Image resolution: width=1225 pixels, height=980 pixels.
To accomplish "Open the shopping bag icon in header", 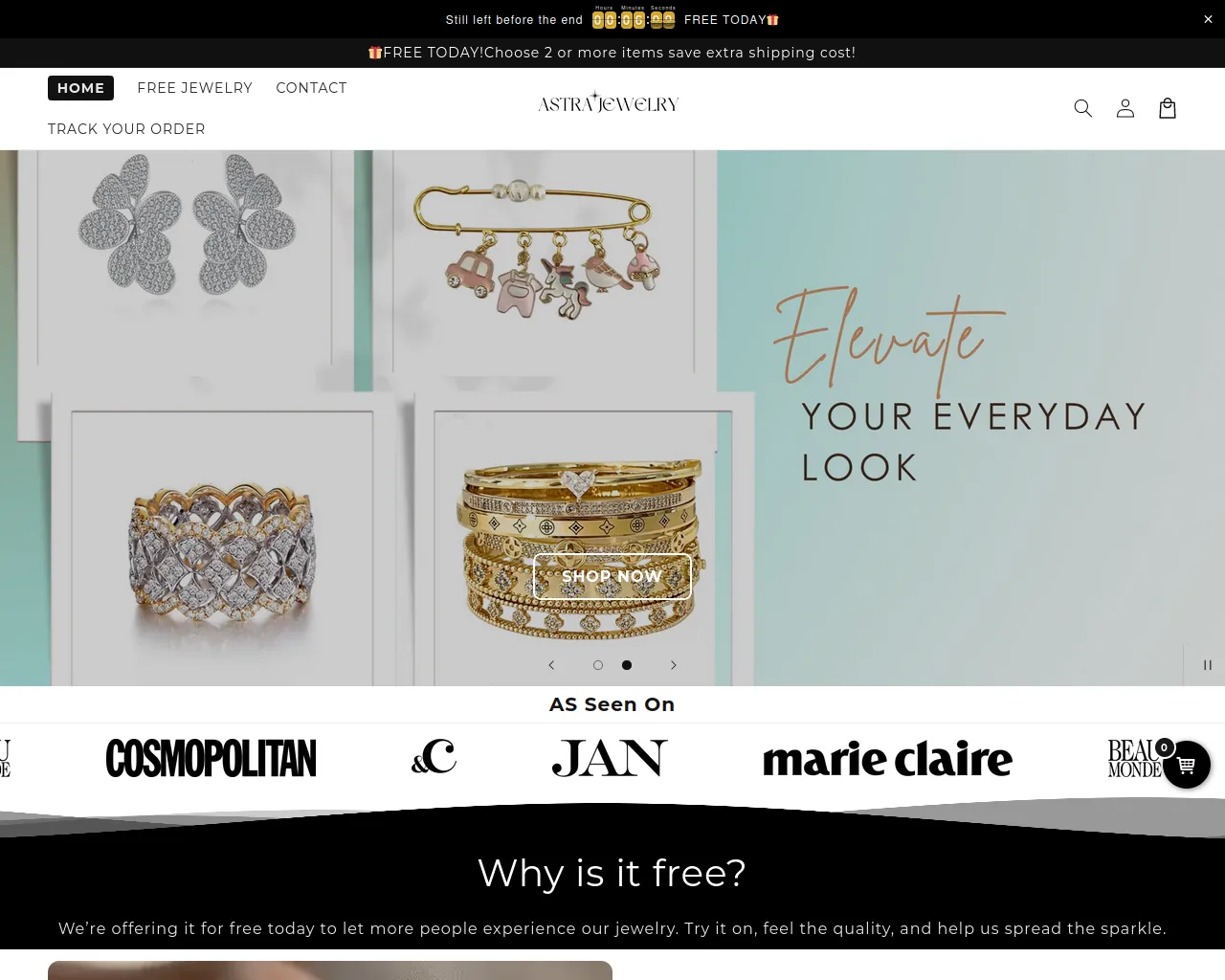I will (1168, 108).
